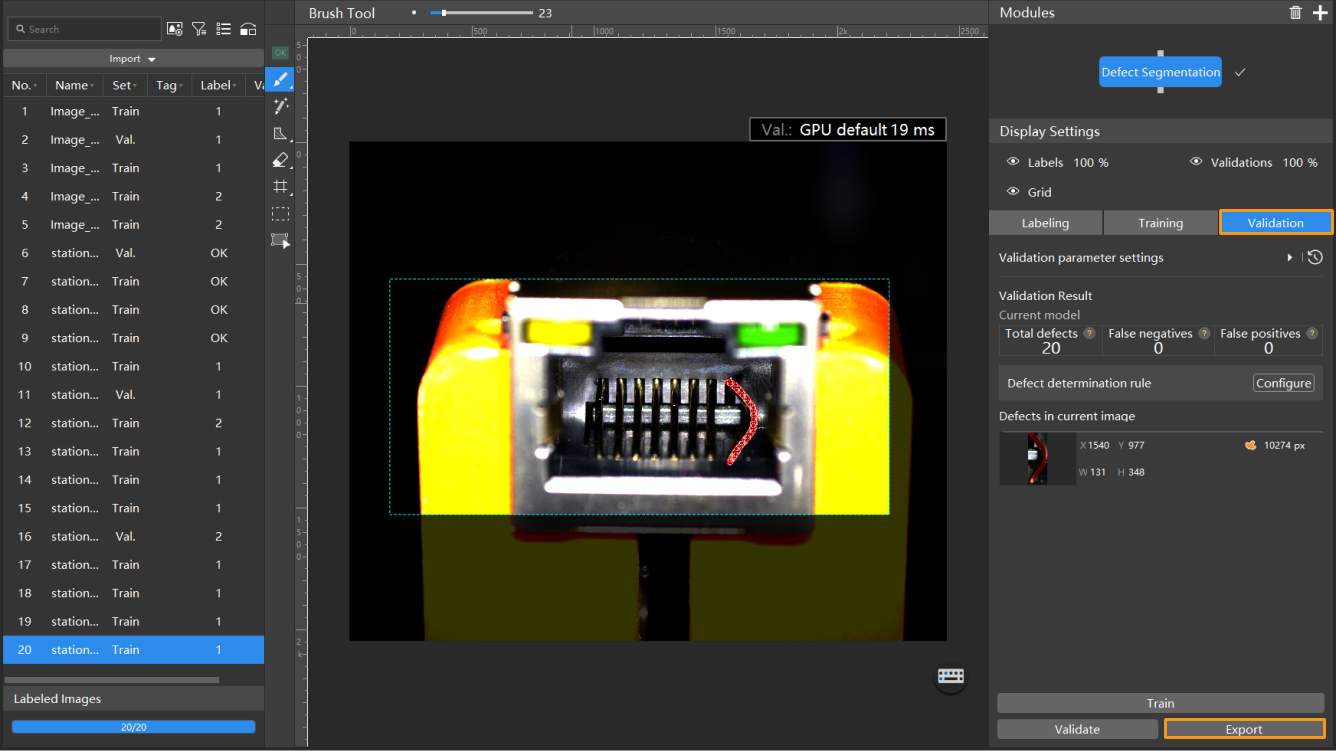The width and height of the screenshot is (1336, 751).
Task: Select the dashed rectangle ROI tool
Action: click(x=280, y=214)
